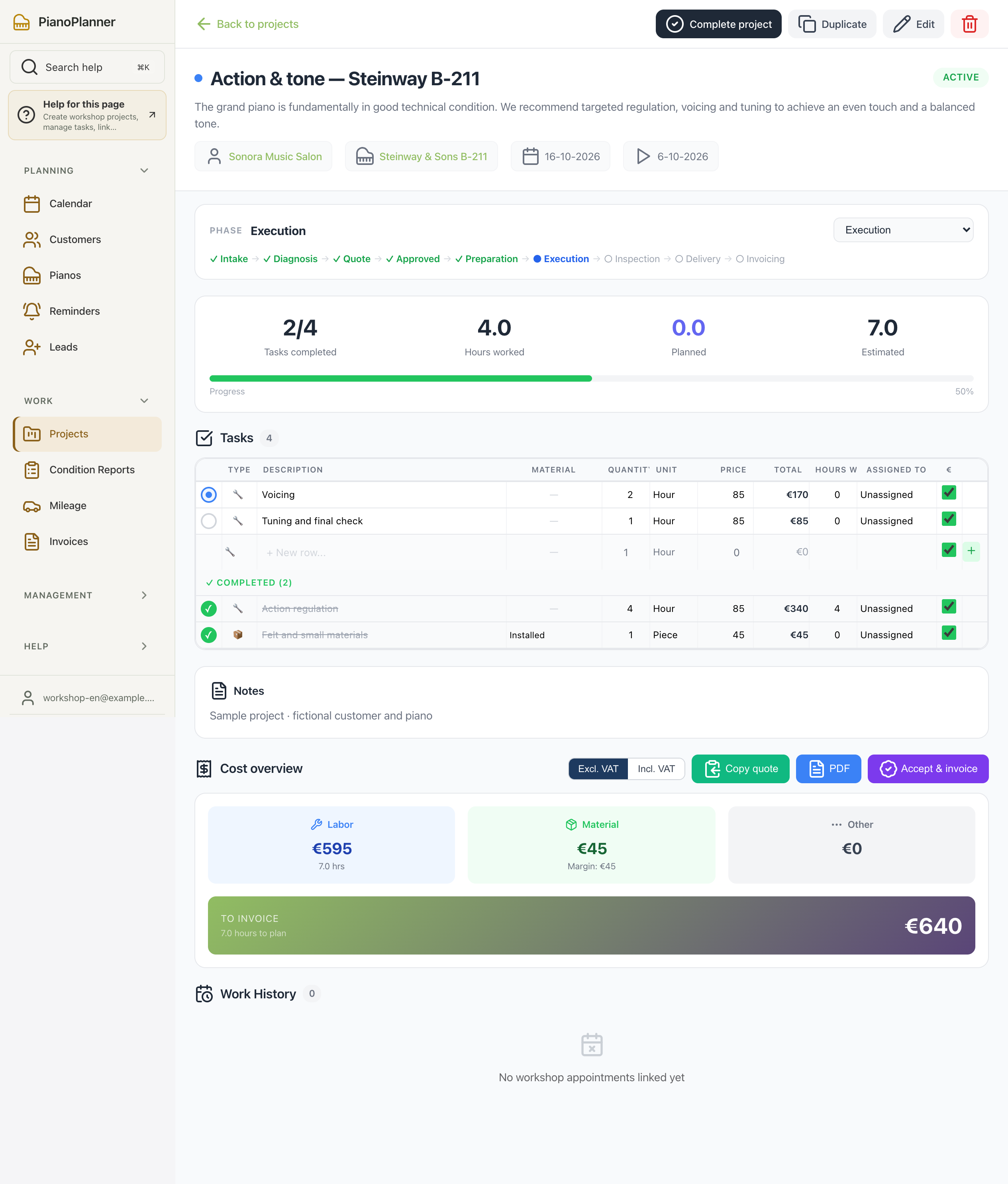Click Complete project button
The width and height of the screenshot is (1008, 1184).
pyautogui.click(x=718, y=24)
